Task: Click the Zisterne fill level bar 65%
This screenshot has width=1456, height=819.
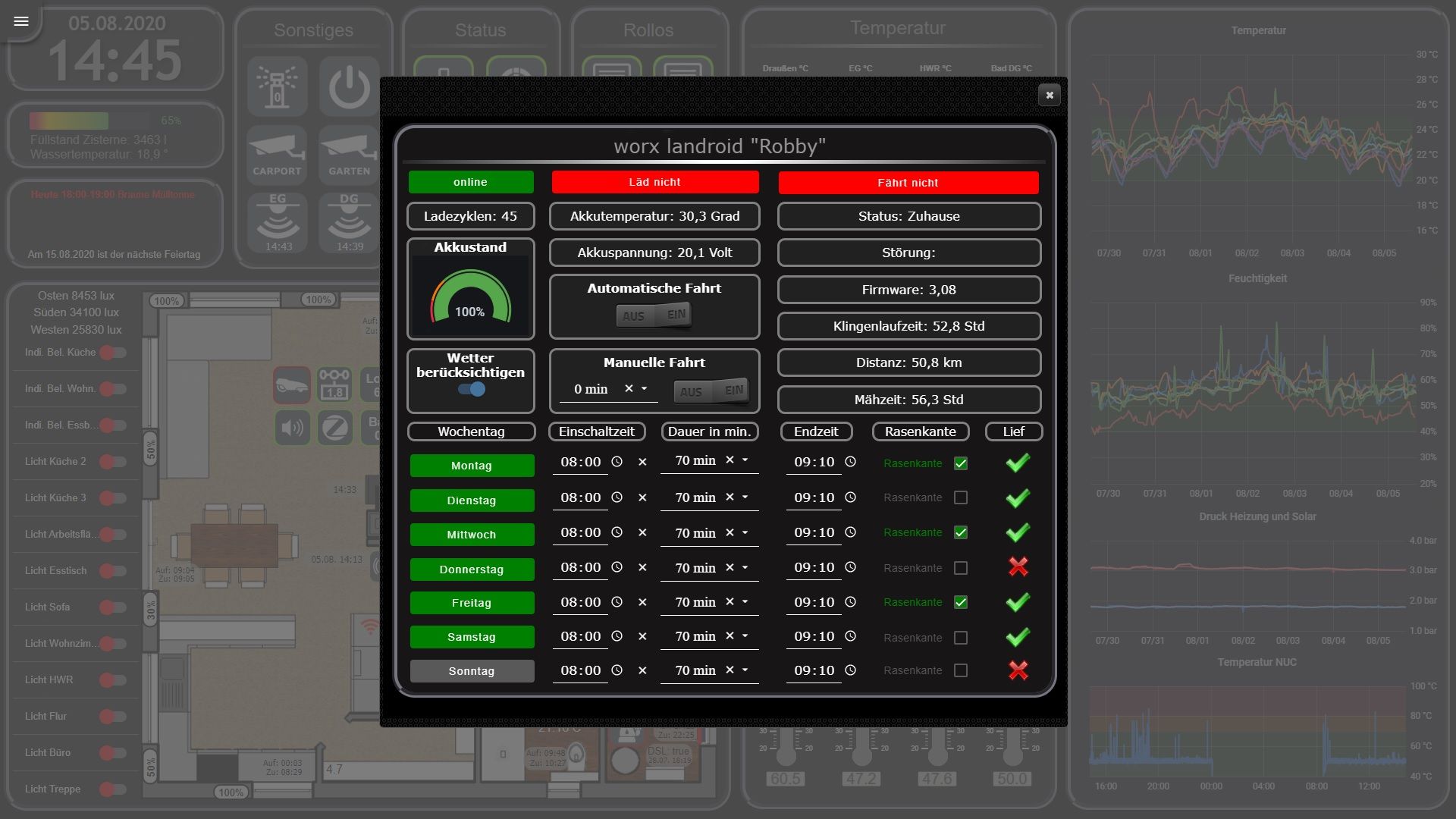Action: 90,121
